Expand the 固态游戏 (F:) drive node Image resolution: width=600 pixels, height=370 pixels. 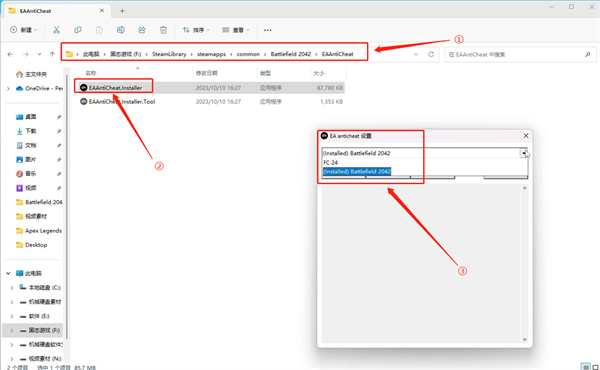(12, 330)
